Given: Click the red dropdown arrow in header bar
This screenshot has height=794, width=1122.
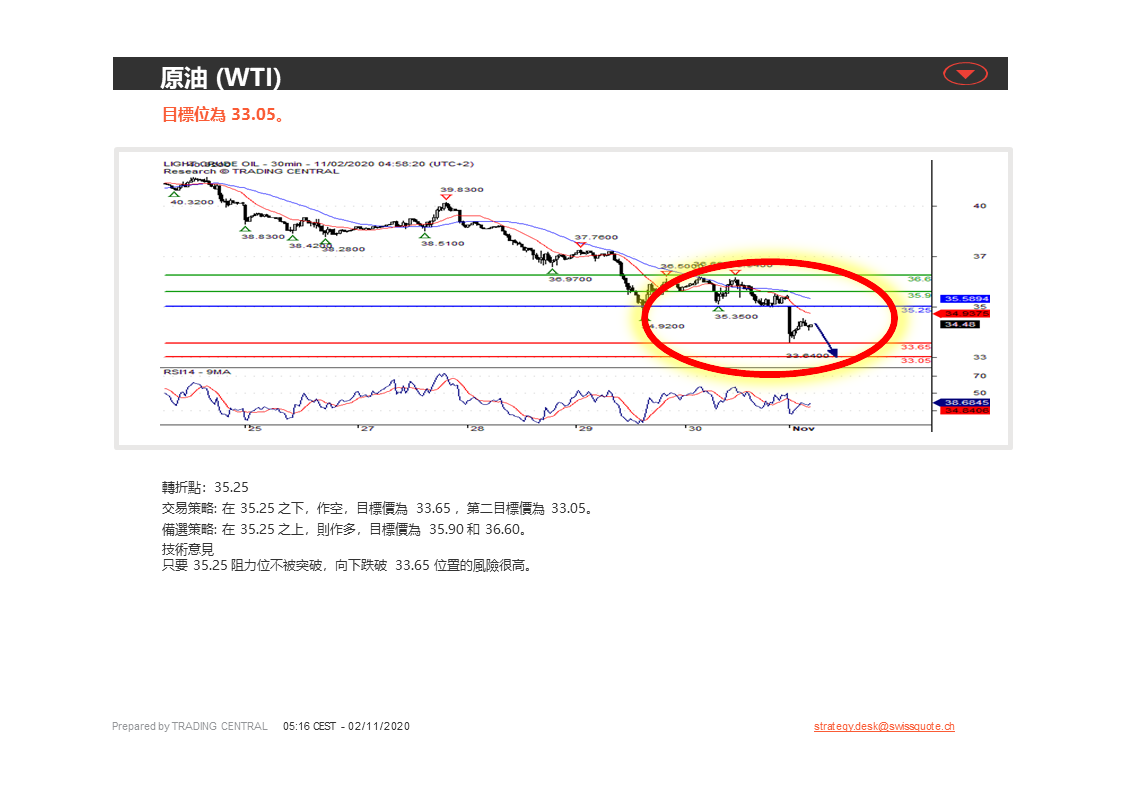Looking at the screenshot, I should tap(965, 74).
